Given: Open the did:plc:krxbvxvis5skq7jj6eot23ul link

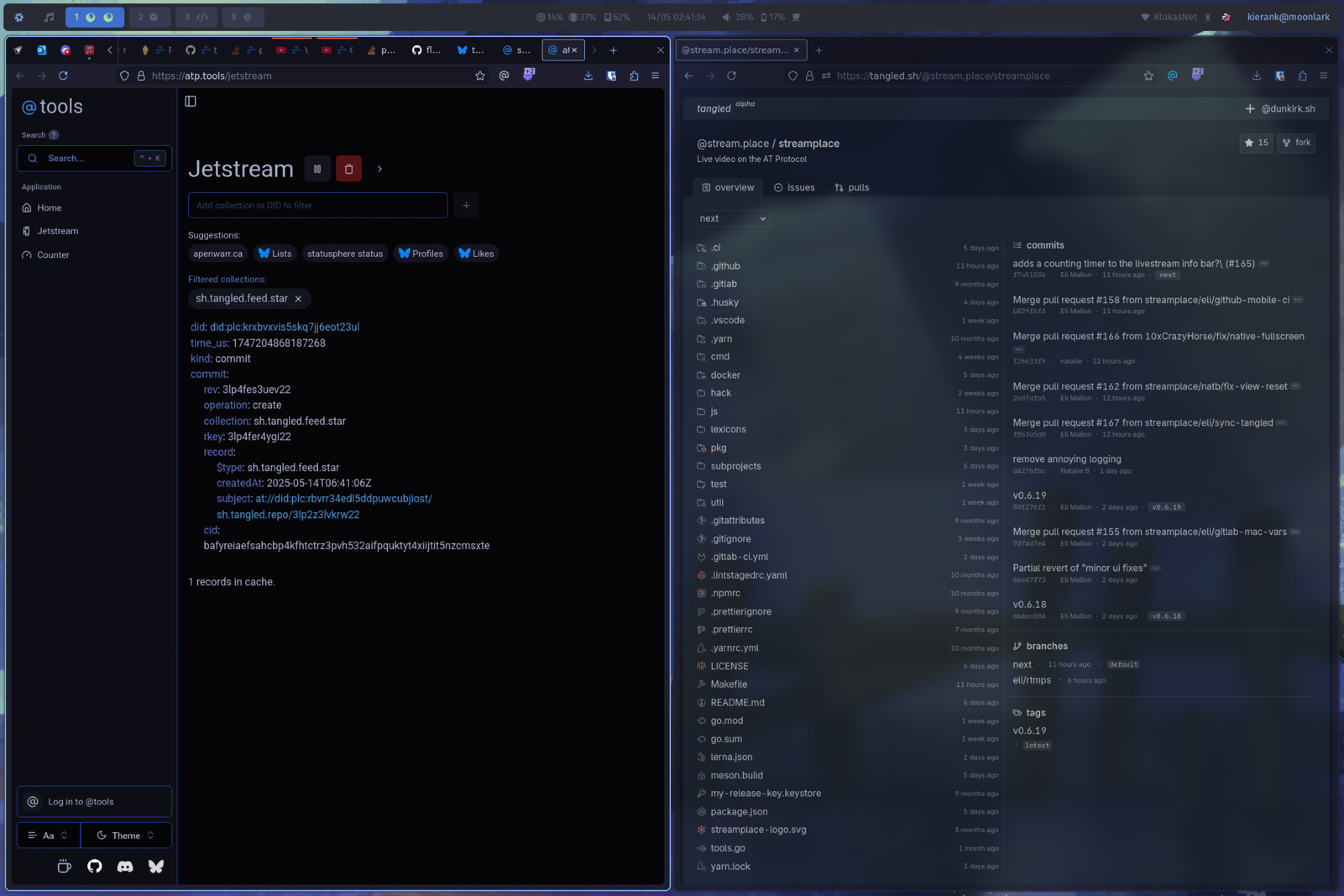Looking at the screenshot, I should tap(284, 327).
